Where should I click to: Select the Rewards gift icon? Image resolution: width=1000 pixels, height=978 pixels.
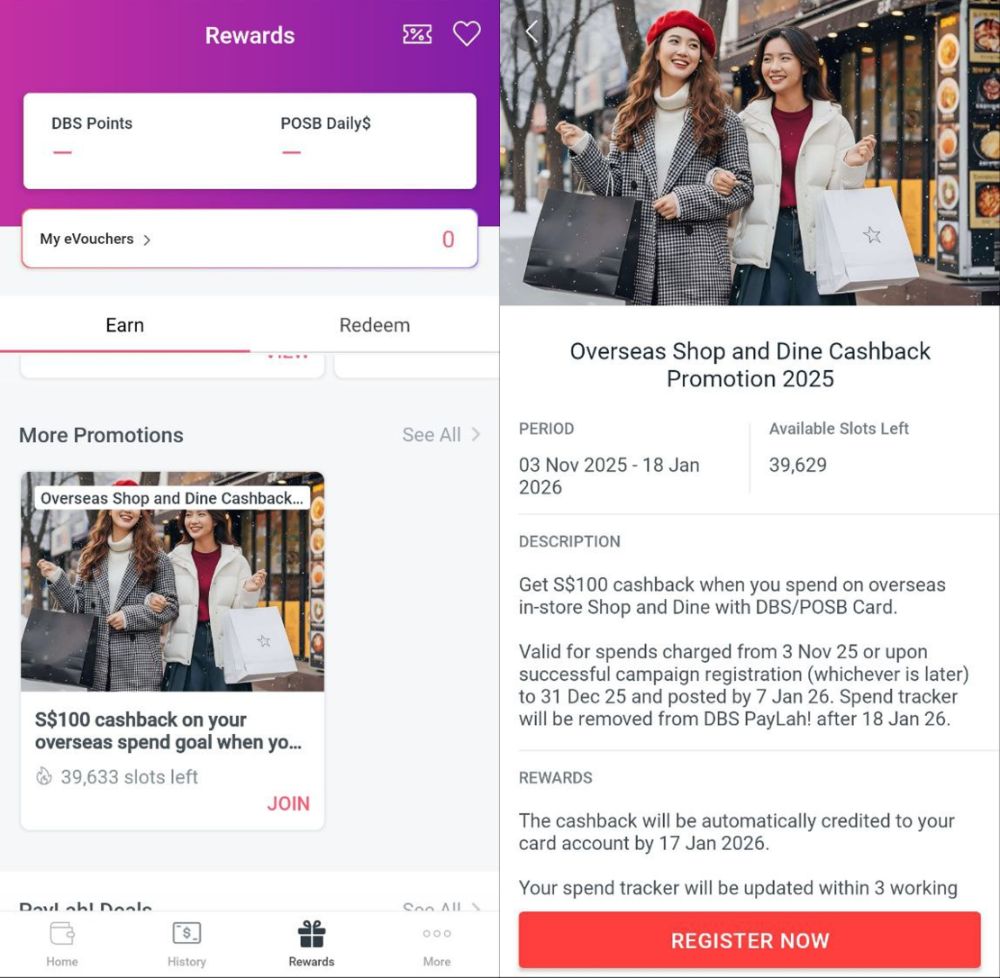(311, 934)
